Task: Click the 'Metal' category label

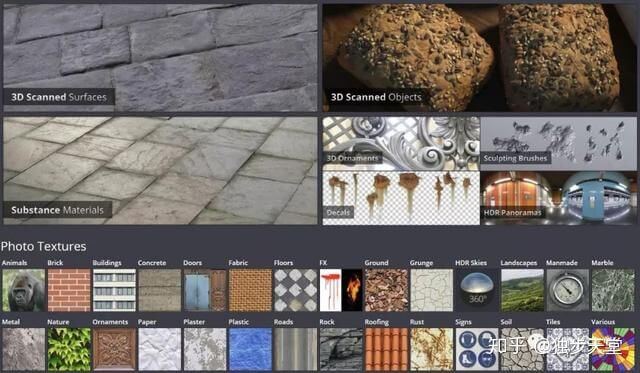Action: coord(11,322)
